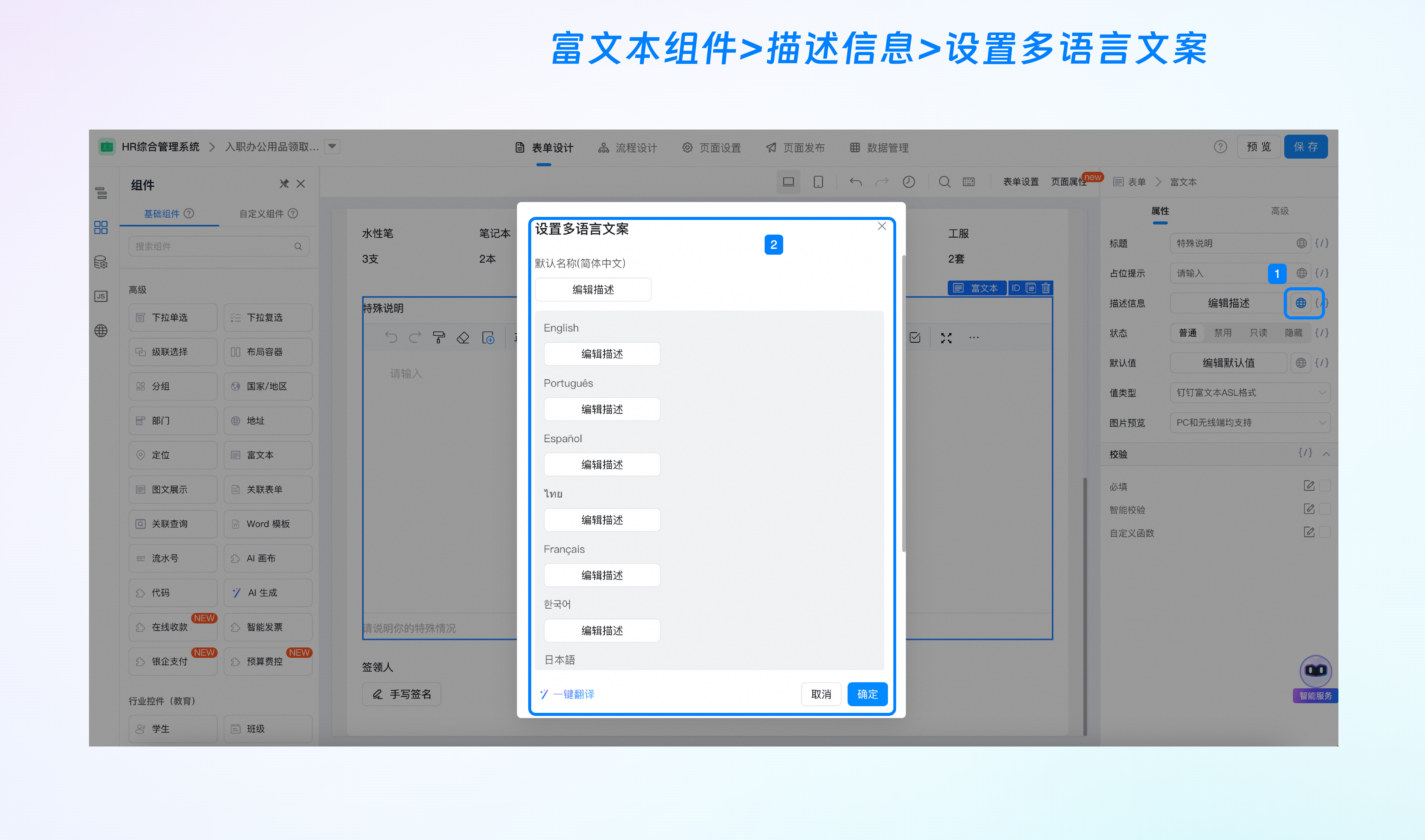Click the help question mark icon
Image resolution: width=1425 pixels, height=840 pixels.
pyautogui.click(x=1221, y=147)
